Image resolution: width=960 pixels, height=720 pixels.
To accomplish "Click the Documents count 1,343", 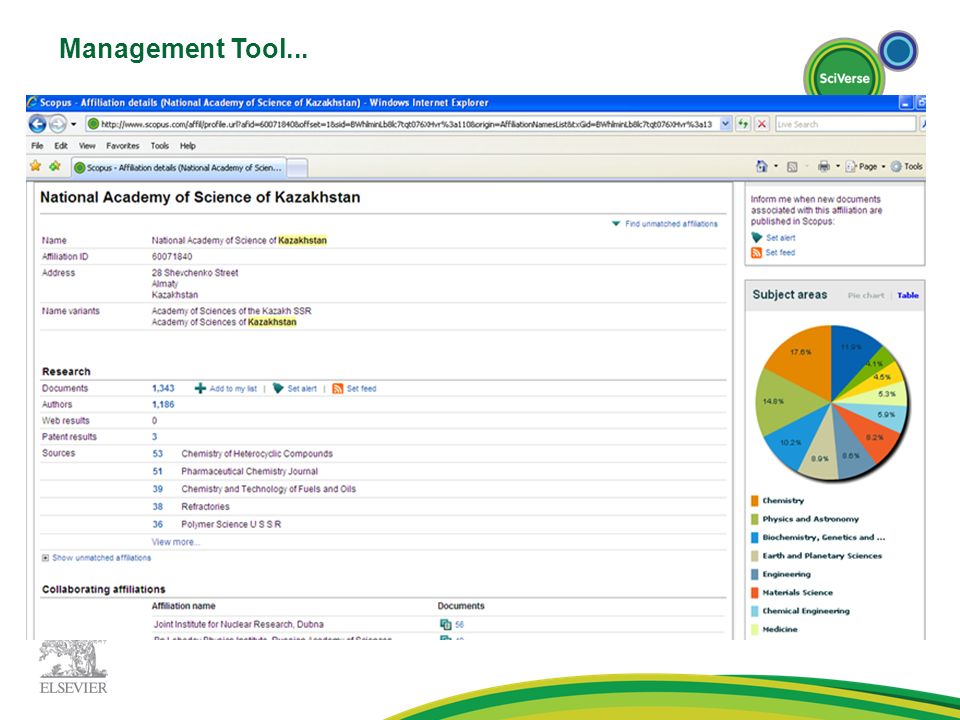I will coord(163,388).
